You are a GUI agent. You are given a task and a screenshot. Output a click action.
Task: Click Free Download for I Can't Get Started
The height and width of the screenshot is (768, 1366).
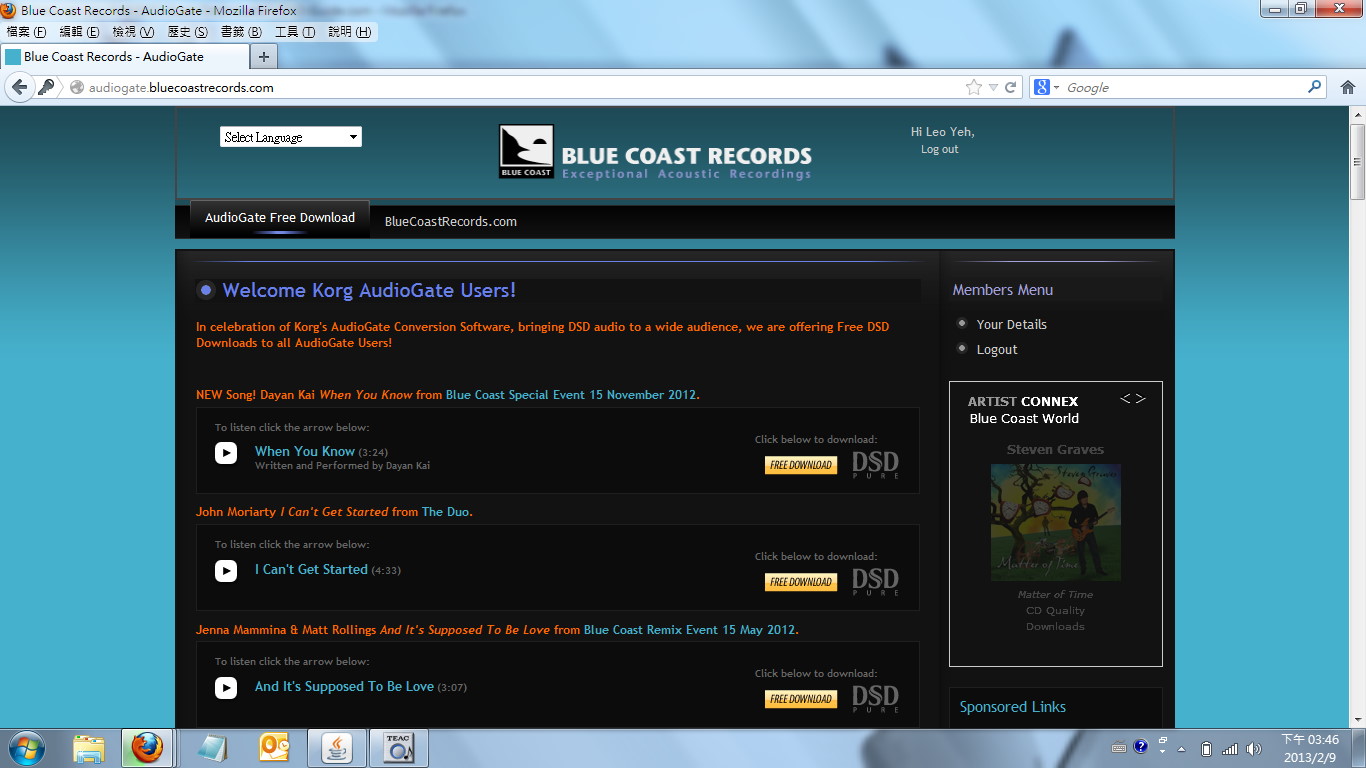801,582
